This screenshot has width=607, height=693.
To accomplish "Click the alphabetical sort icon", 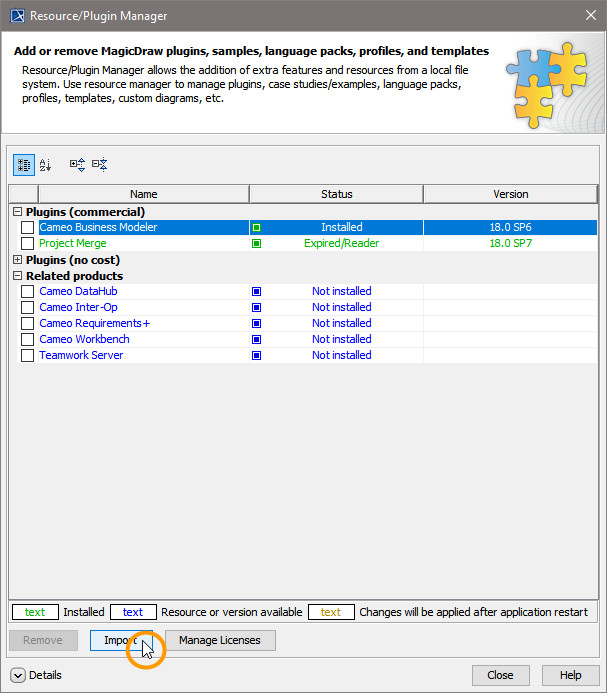I will (x=45, y=165).
